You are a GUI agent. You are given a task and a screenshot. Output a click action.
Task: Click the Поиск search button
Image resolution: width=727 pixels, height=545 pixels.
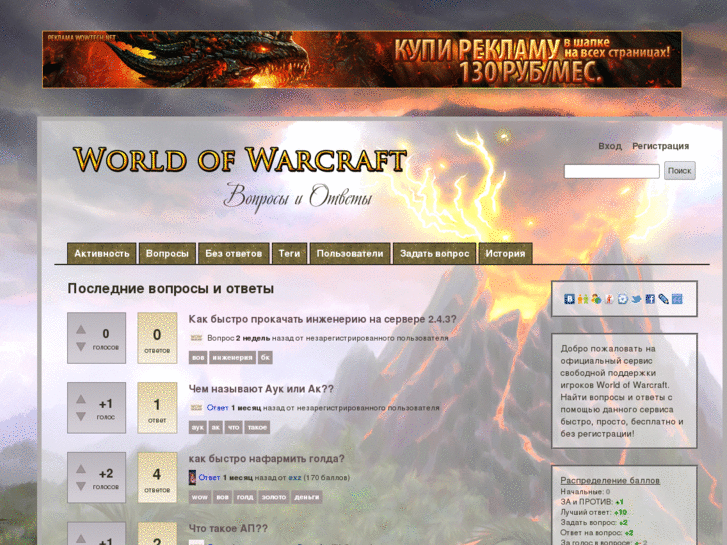679,171
